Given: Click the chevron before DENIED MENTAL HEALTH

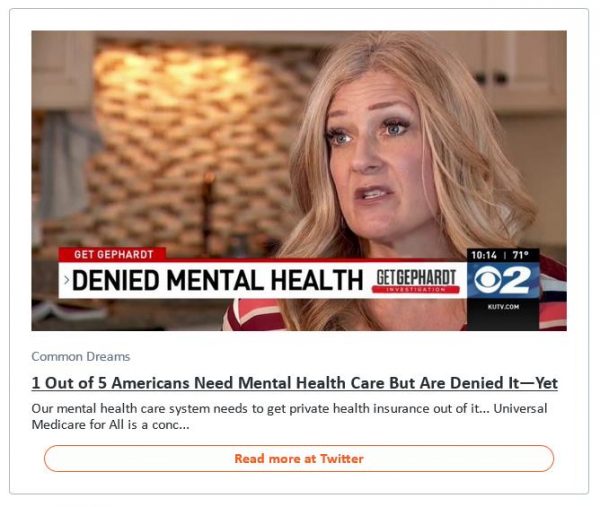Looking at the screenshot, I should [x=67, y=280].
